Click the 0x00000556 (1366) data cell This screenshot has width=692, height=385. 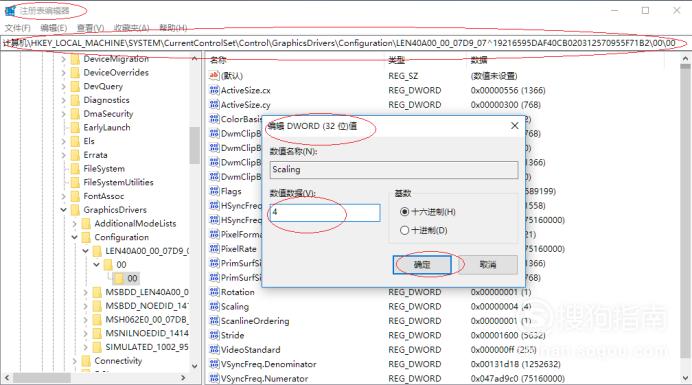click(x=508, y=90)
